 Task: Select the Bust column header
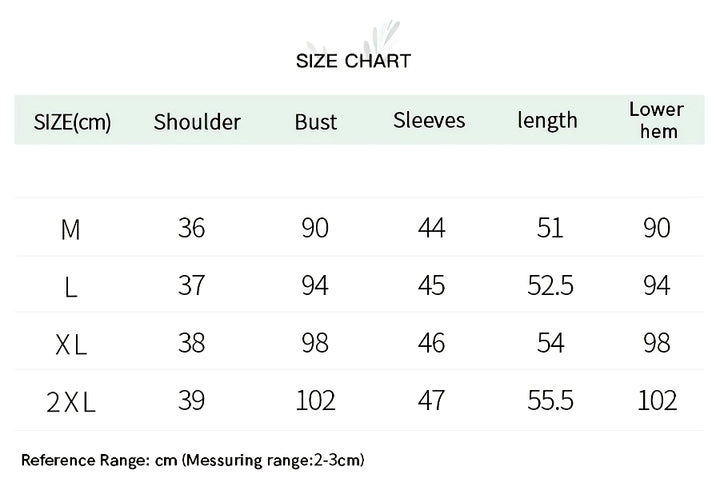316,122
